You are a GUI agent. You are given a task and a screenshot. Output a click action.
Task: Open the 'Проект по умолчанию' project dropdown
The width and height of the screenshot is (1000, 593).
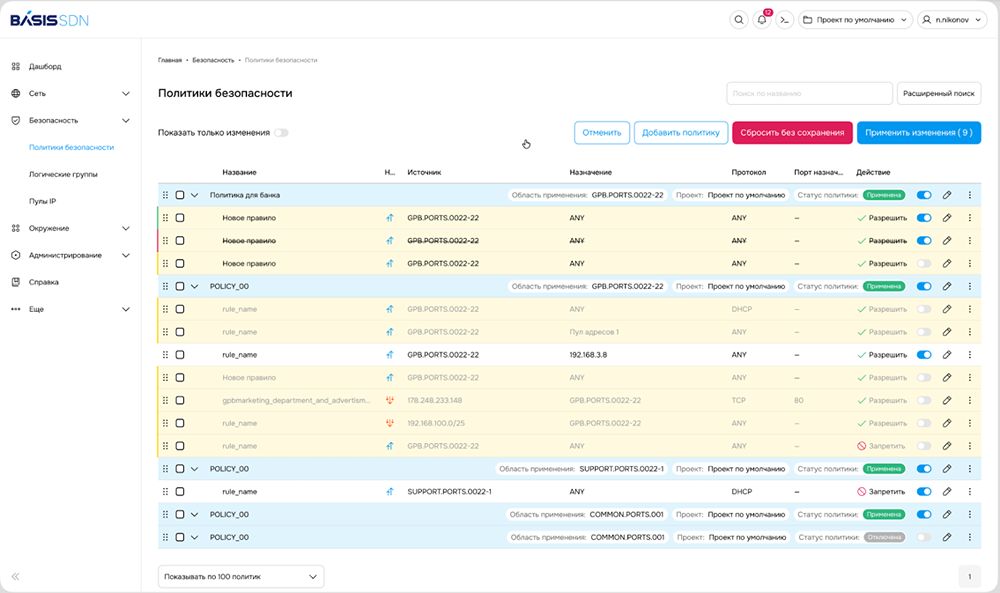(x=855, y=19)
